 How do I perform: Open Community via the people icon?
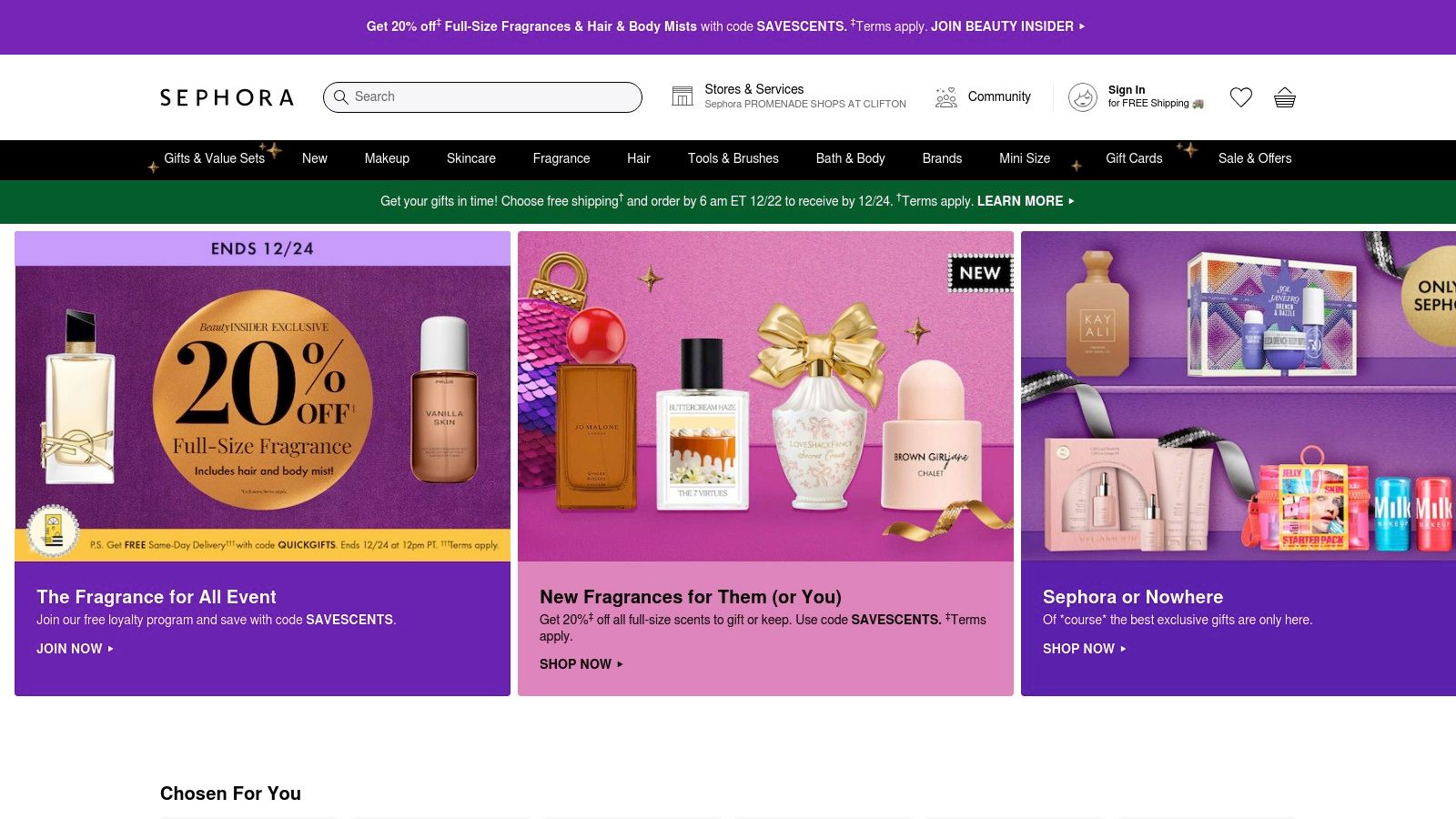point(946,97)
